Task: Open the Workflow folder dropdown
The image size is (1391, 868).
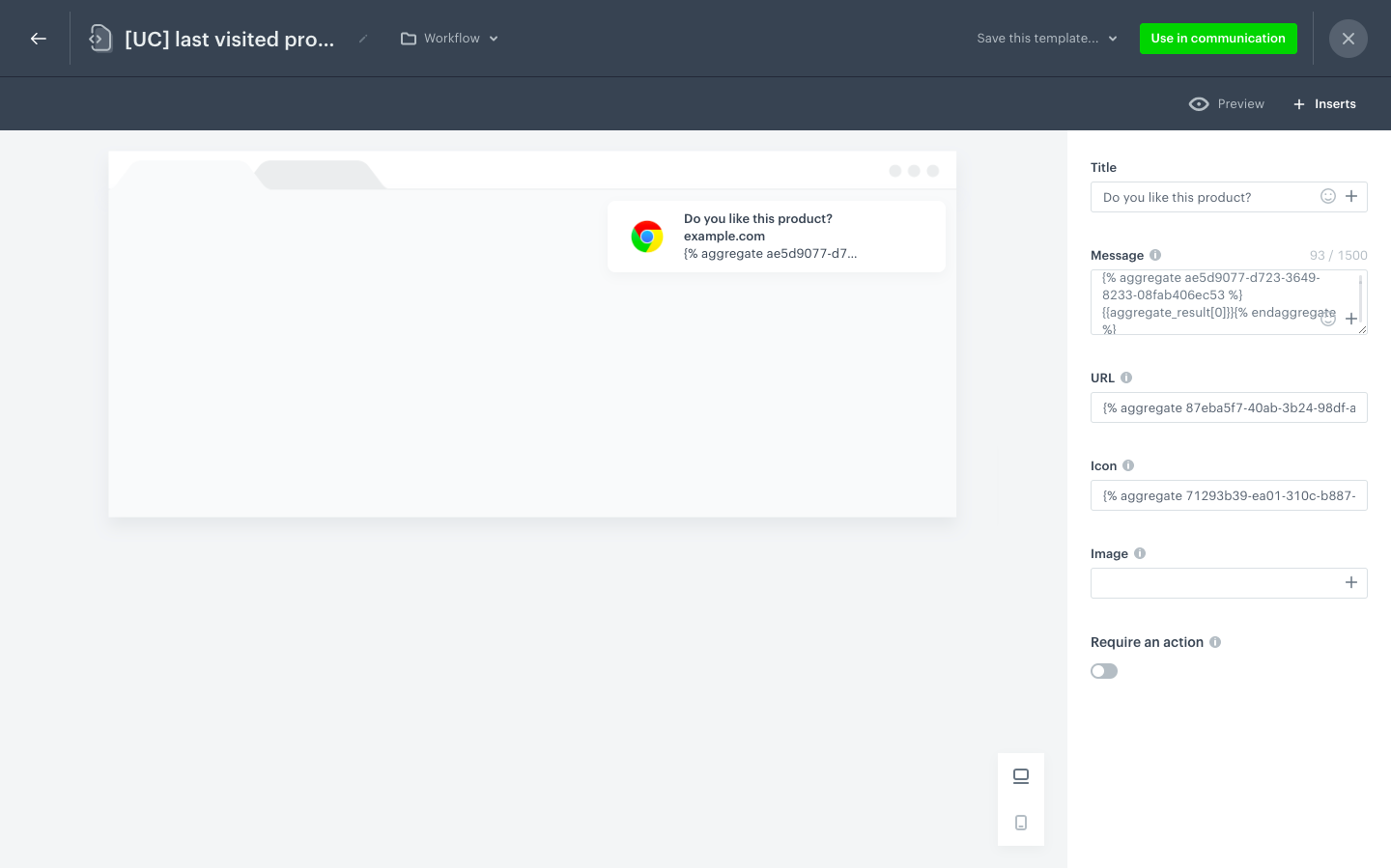Action: click(x=449, y=39)
